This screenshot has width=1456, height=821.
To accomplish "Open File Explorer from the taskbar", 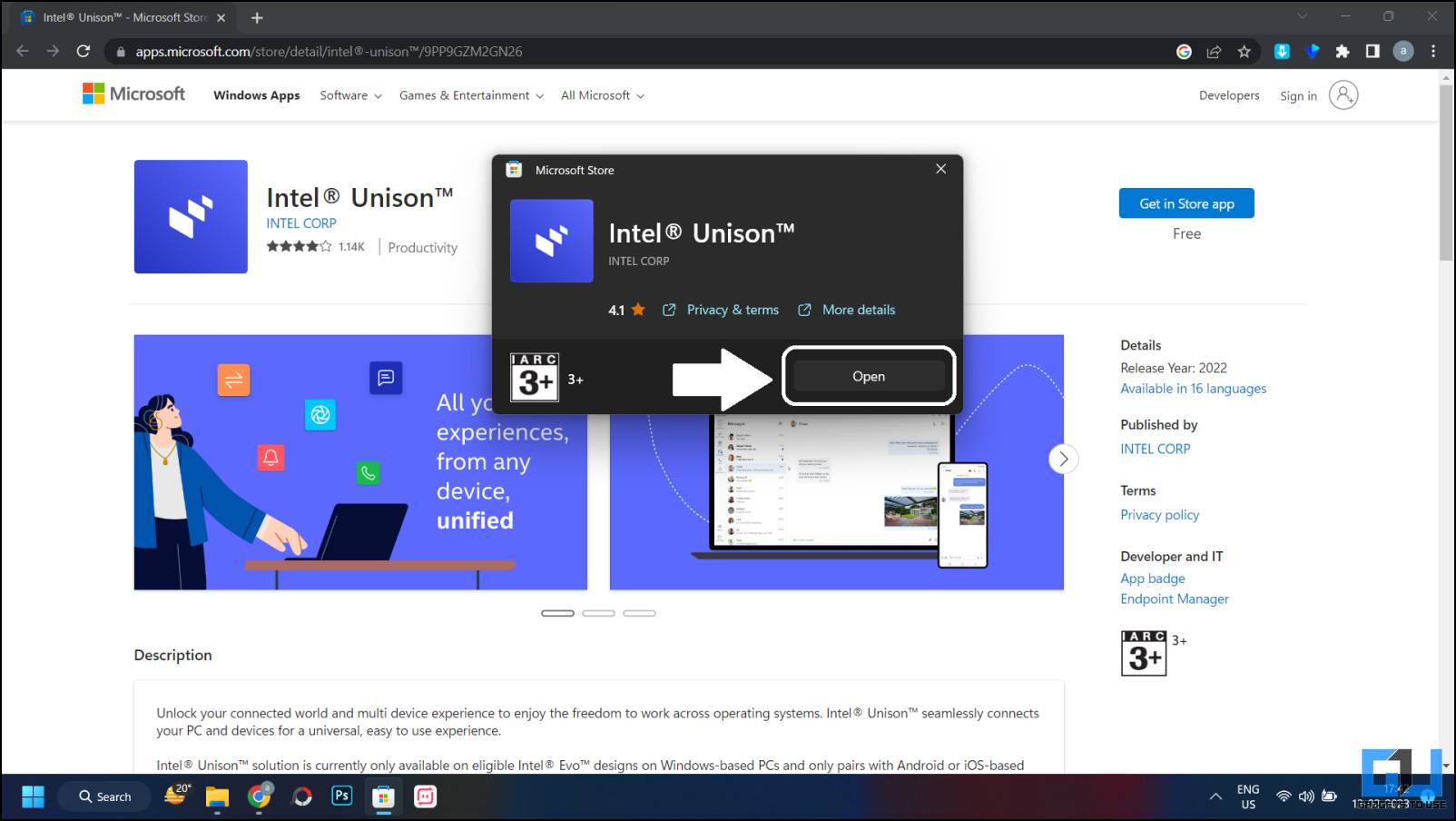I will 217,796.
